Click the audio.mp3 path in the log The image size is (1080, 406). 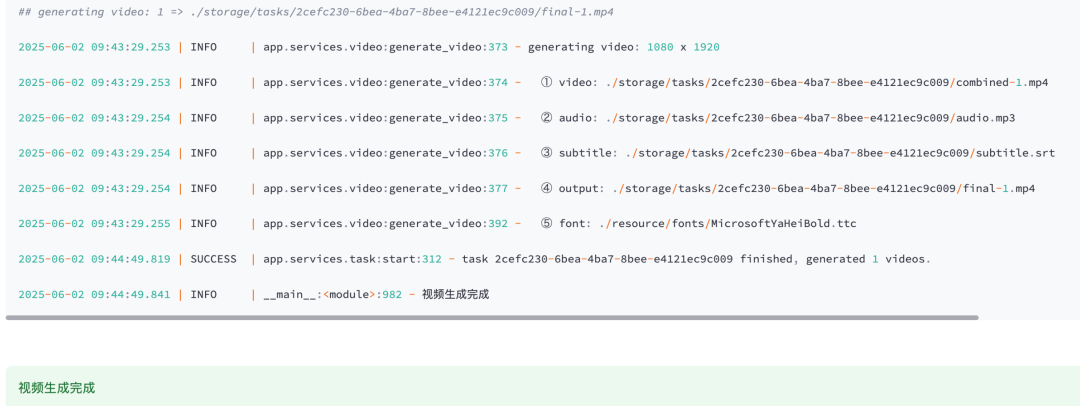click(x=810, y=118)
